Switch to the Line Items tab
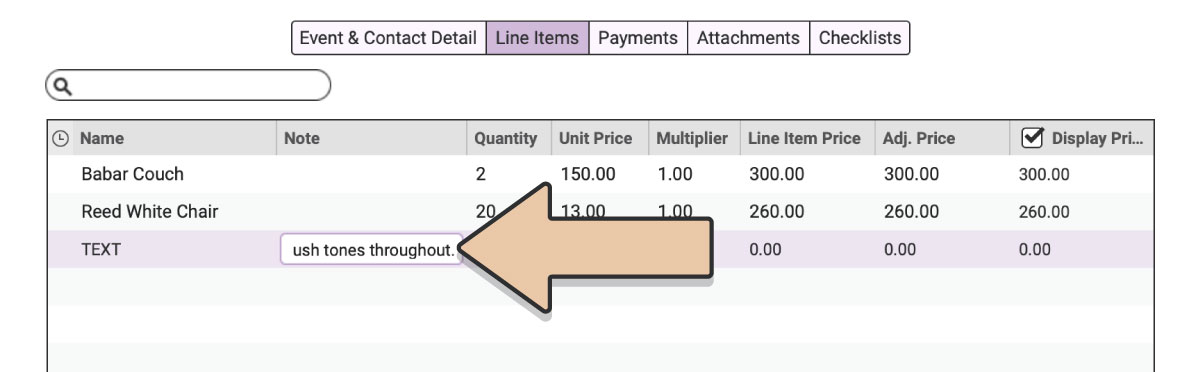 (537, 38)
